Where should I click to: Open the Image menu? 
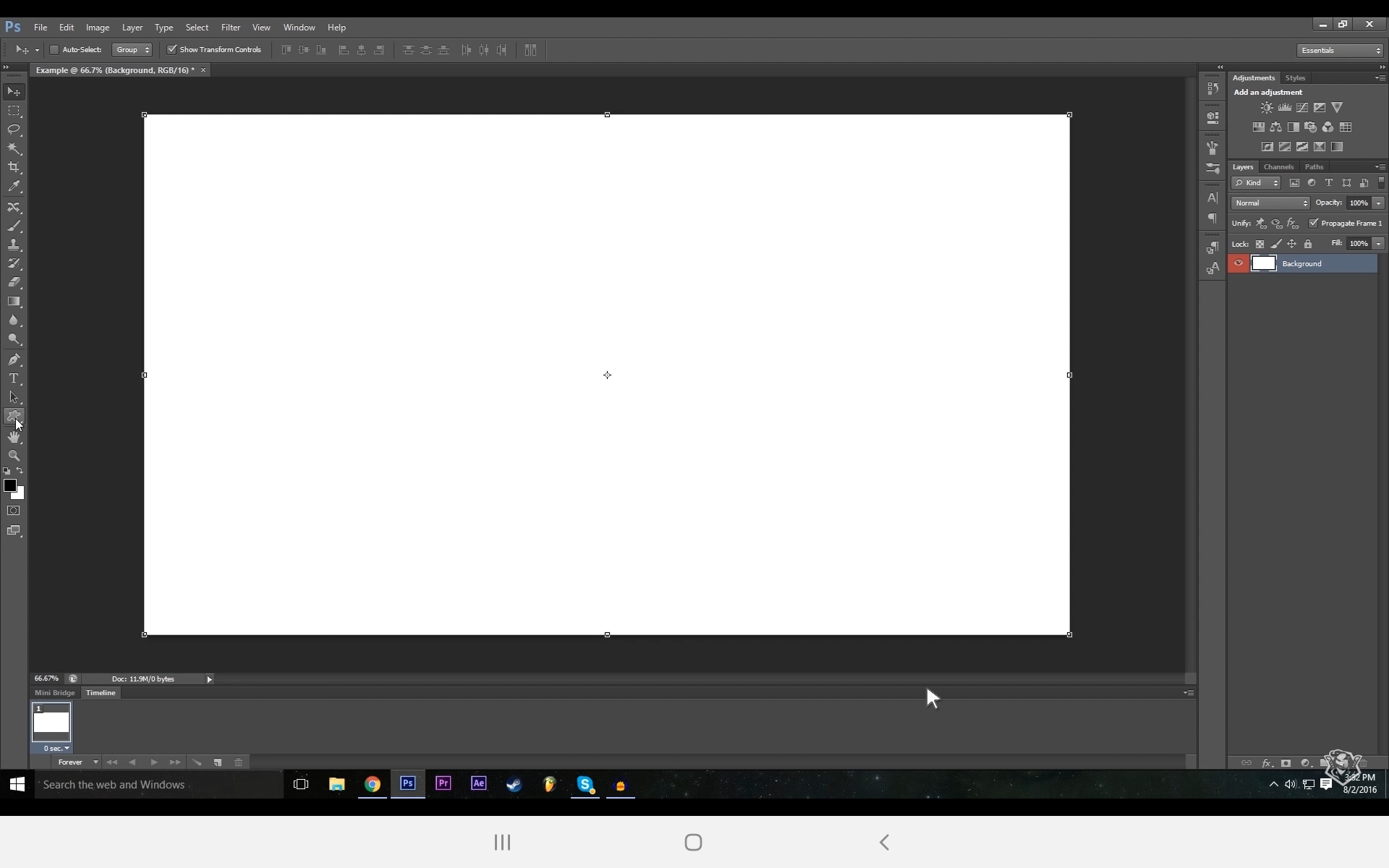(x=98, y=27)
